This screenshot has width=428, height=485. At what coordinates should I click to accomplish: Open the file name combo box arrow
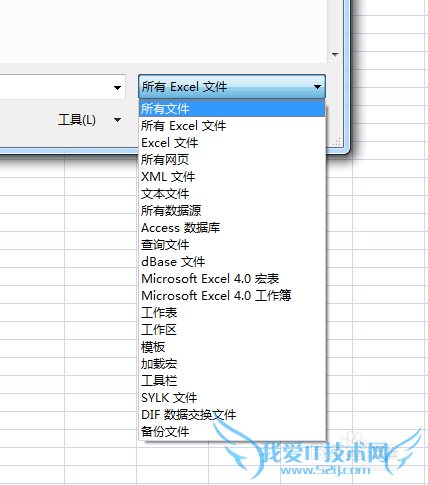click(117, 88)
